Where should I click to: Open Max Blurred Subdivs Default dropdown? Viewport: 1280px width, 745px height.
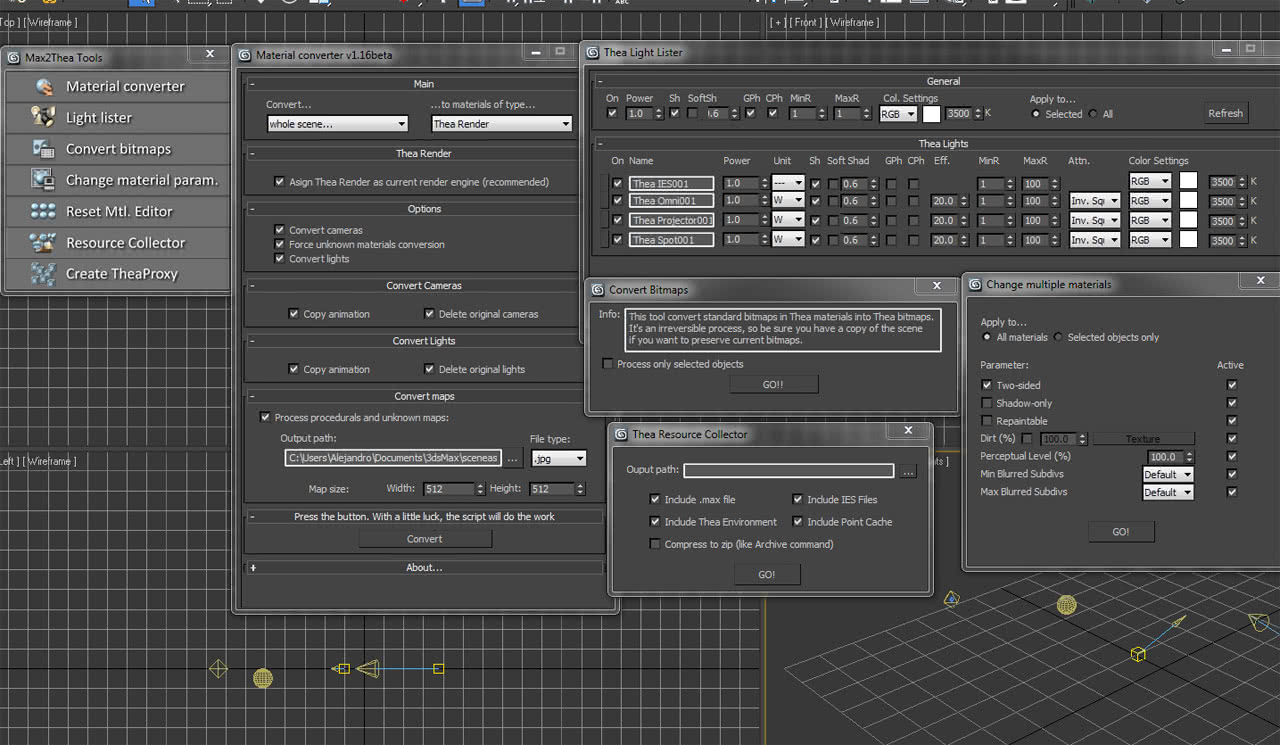pos(1168,492)
